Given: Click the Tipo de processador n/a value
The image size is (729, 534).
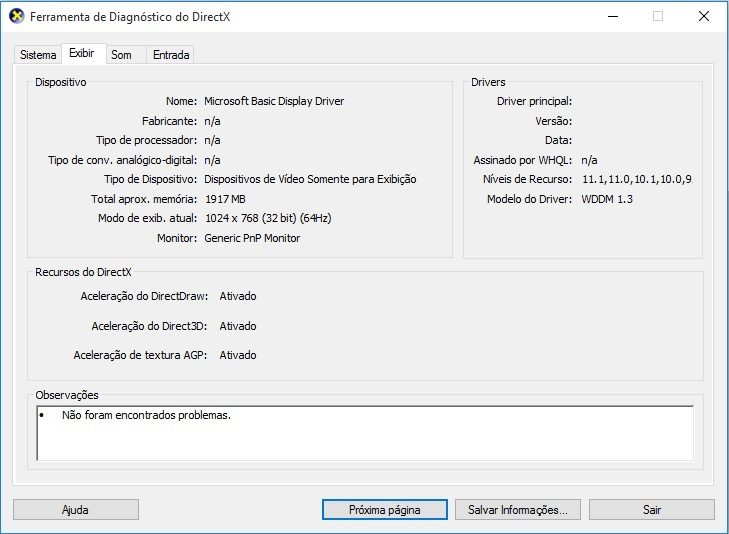Looking at the screenshot, I should tap(212, 140).
